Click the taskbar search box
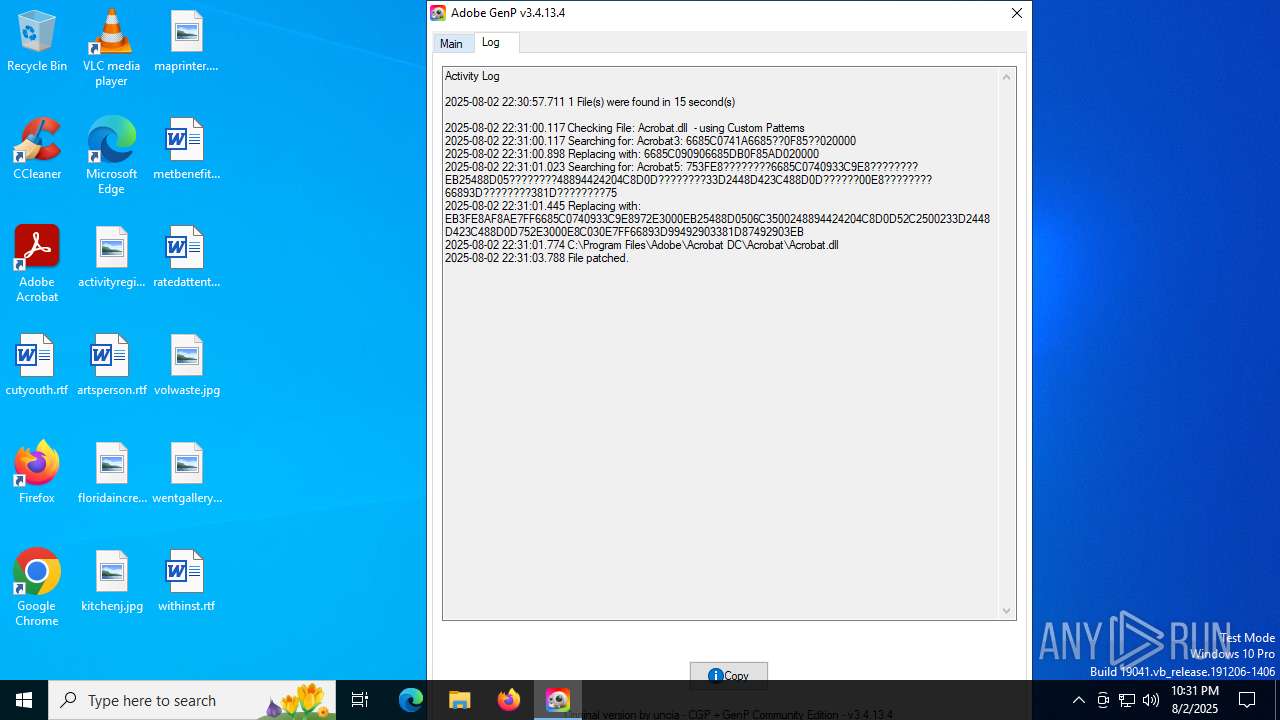 (194, 700)
